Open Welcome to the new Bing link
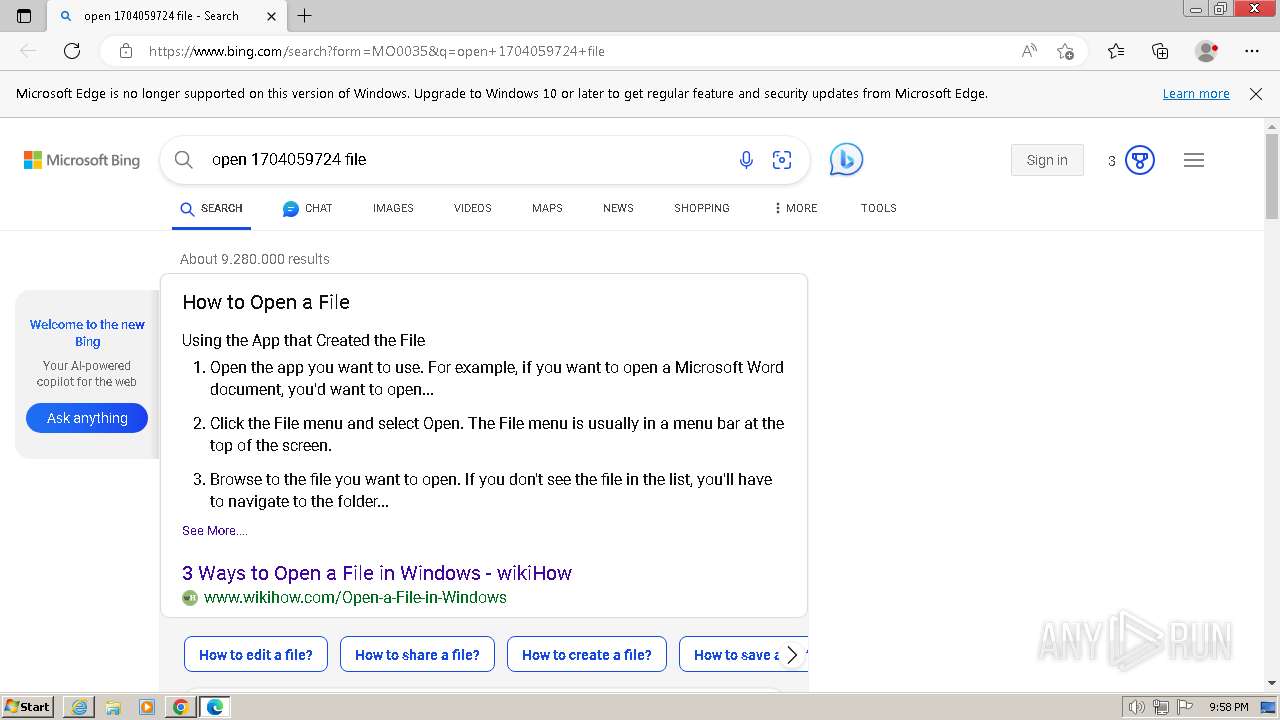 (x=87, y=333)
